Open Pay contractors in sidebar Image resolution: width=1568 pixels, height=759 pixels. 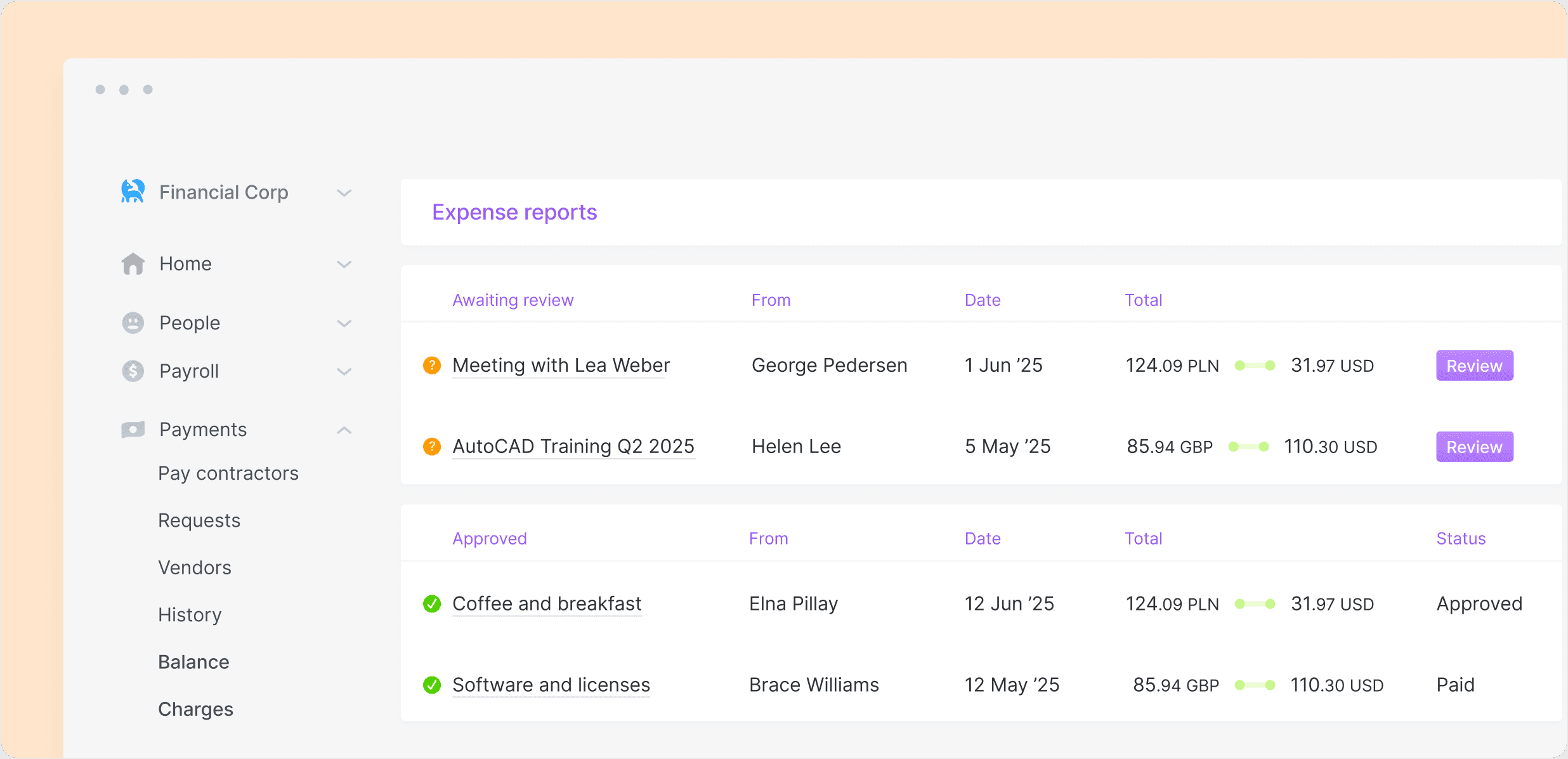click(228, 473)
